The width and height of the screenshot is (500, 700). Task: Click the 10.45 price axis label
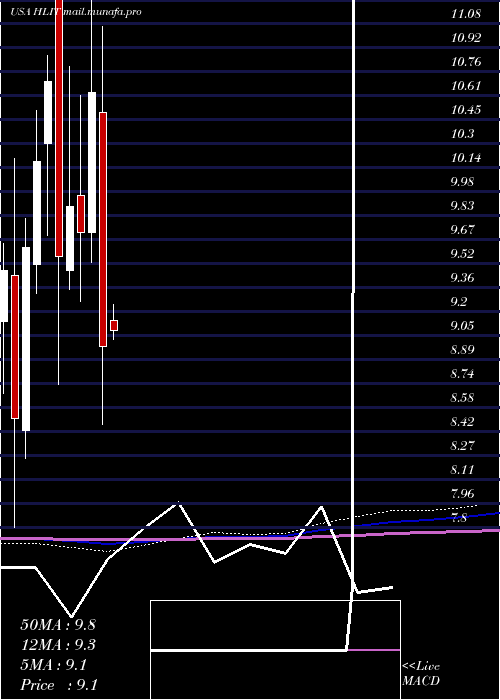pos(466,110)
